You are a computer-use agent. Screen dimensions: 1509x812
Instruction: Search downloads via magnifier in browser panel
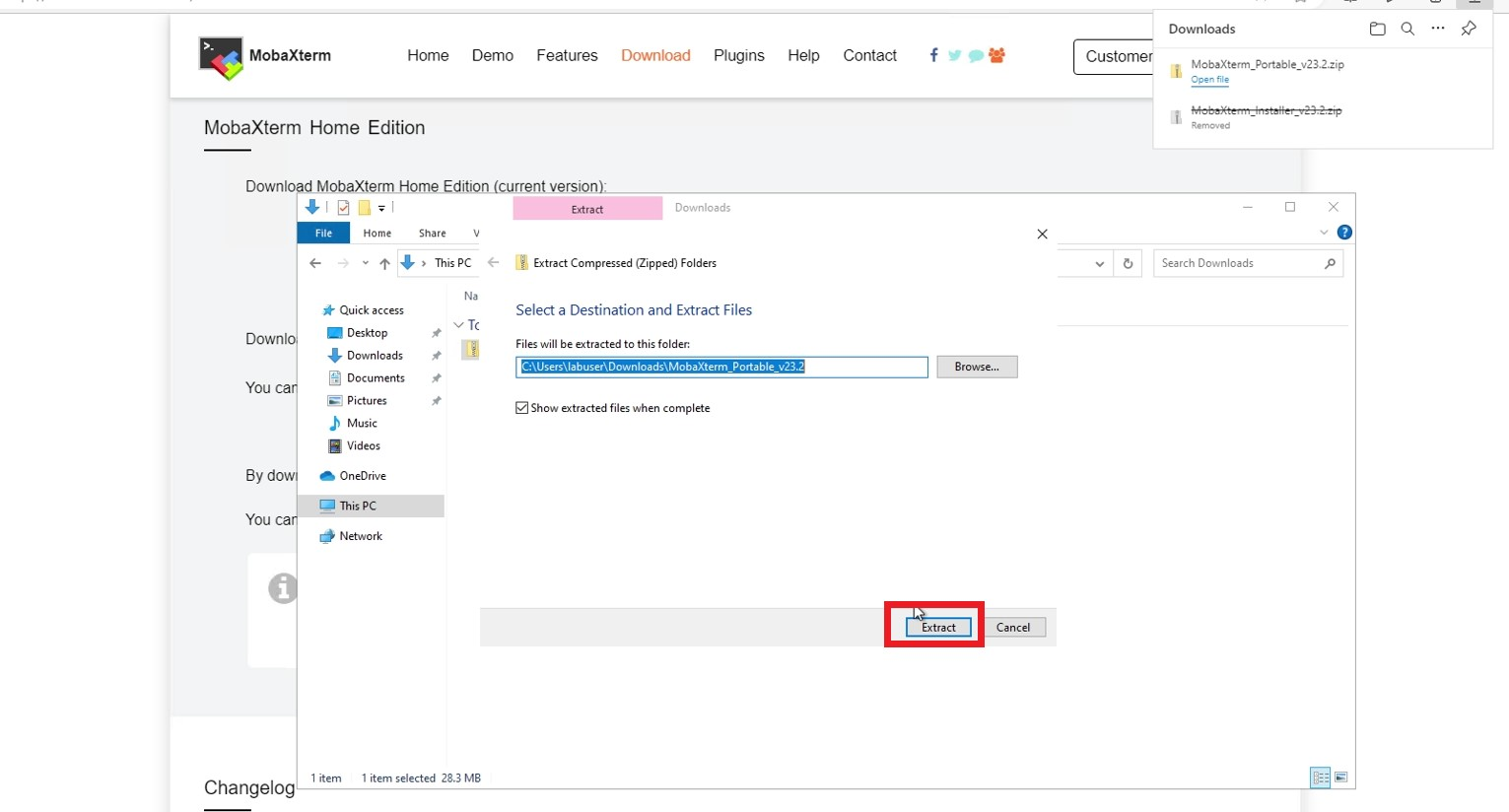tap(1407, 29)
